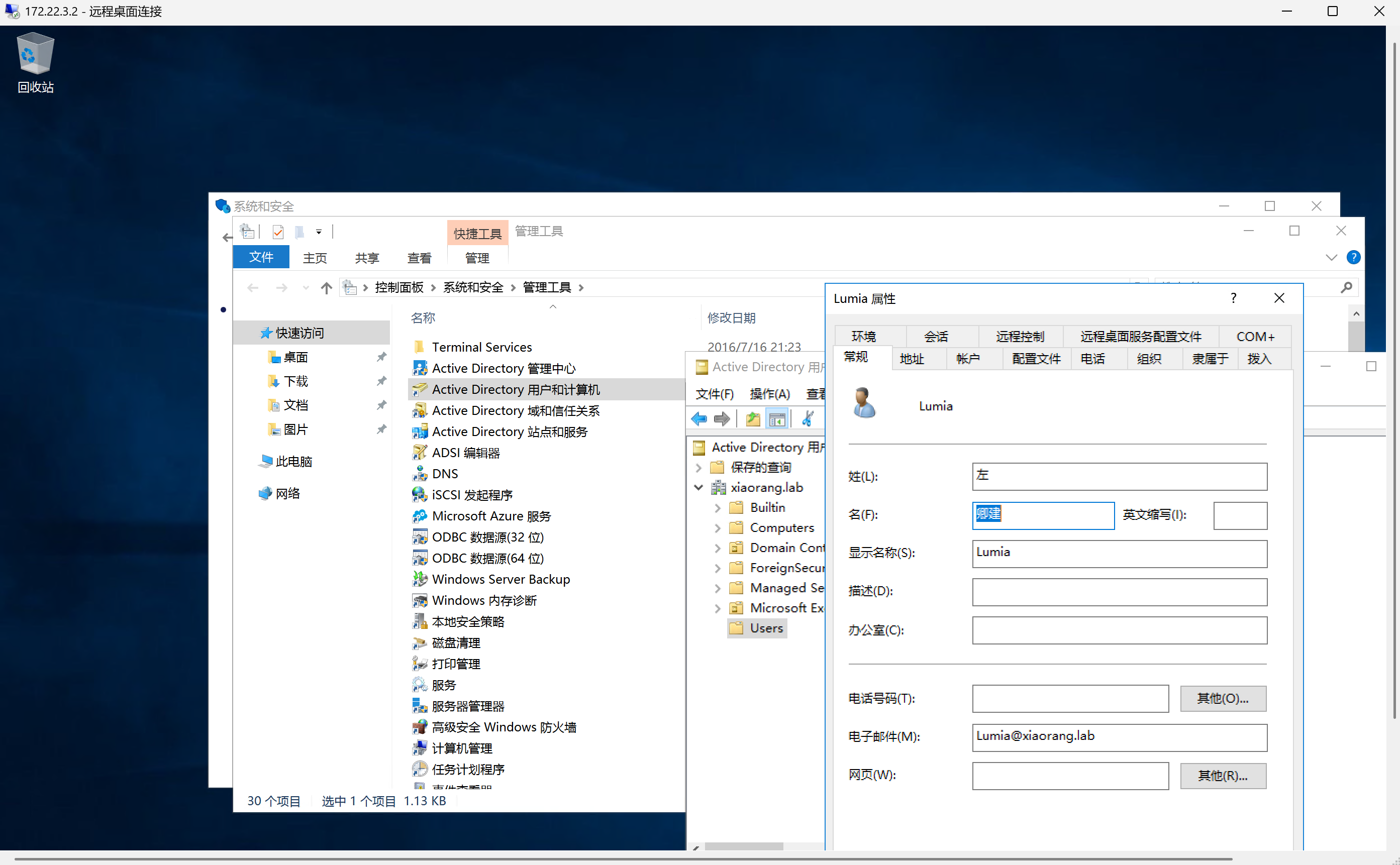Collapse the xiaorang.lab domain node
This screenshot has height=865, width=1400.
[698, 487]
